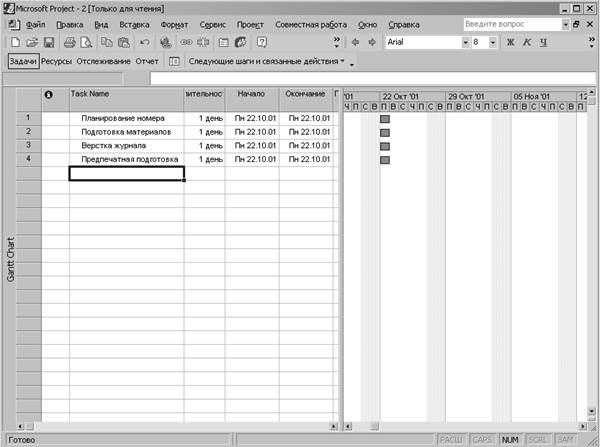Click the Отслеживание guide button
The image size is (600, 447).
coord(103,61)
